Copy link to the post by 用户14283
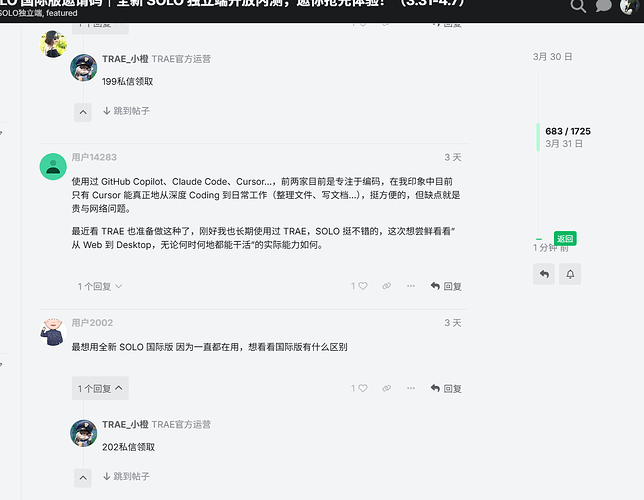Image resolution: width=644 pixels, height=500 pixels. (x=386, y=286)
